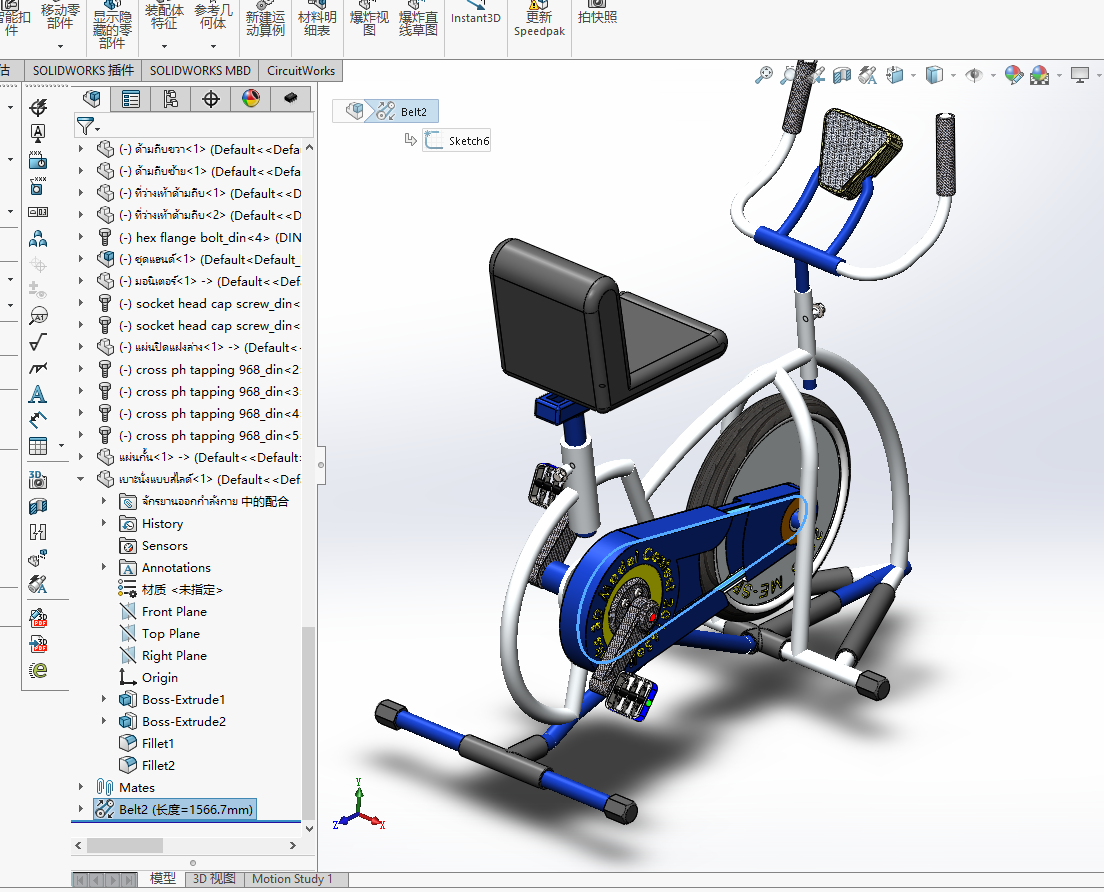Screen dimensions: 1104x892
Task: Click the Section View icon
Action: [842, 75]
